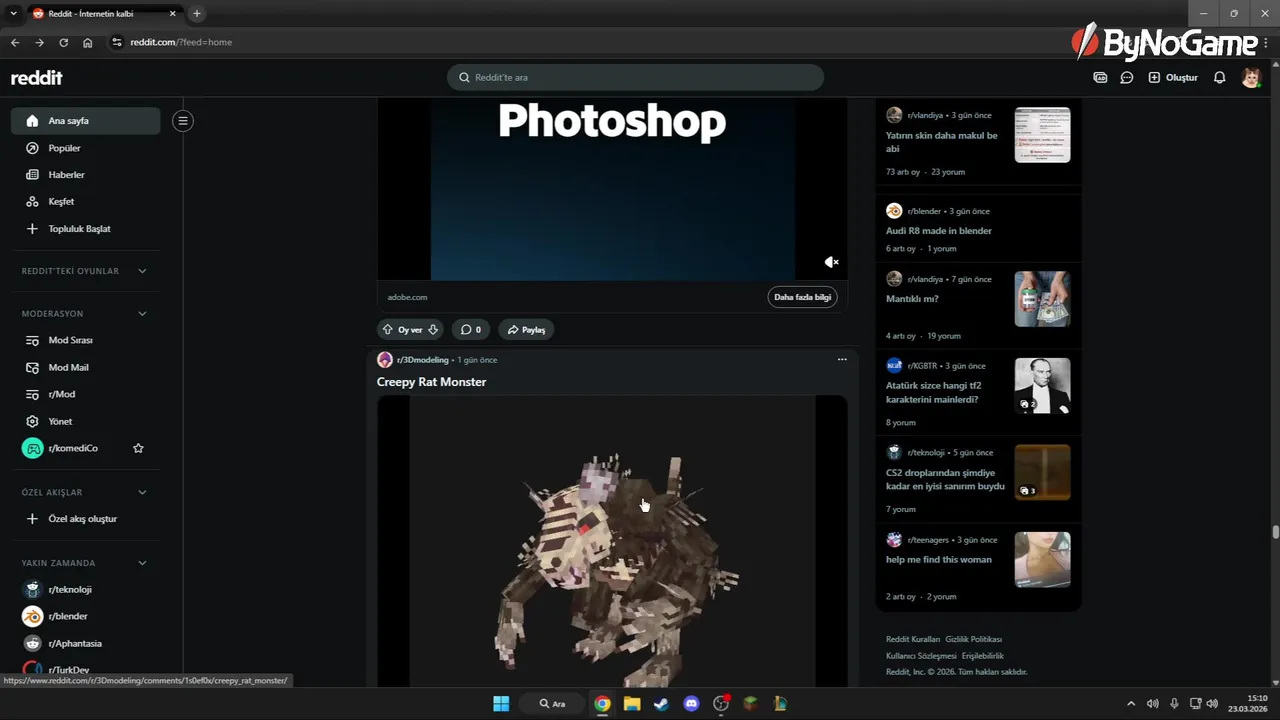Downvote the Adobe ad post

pos(433,330)
